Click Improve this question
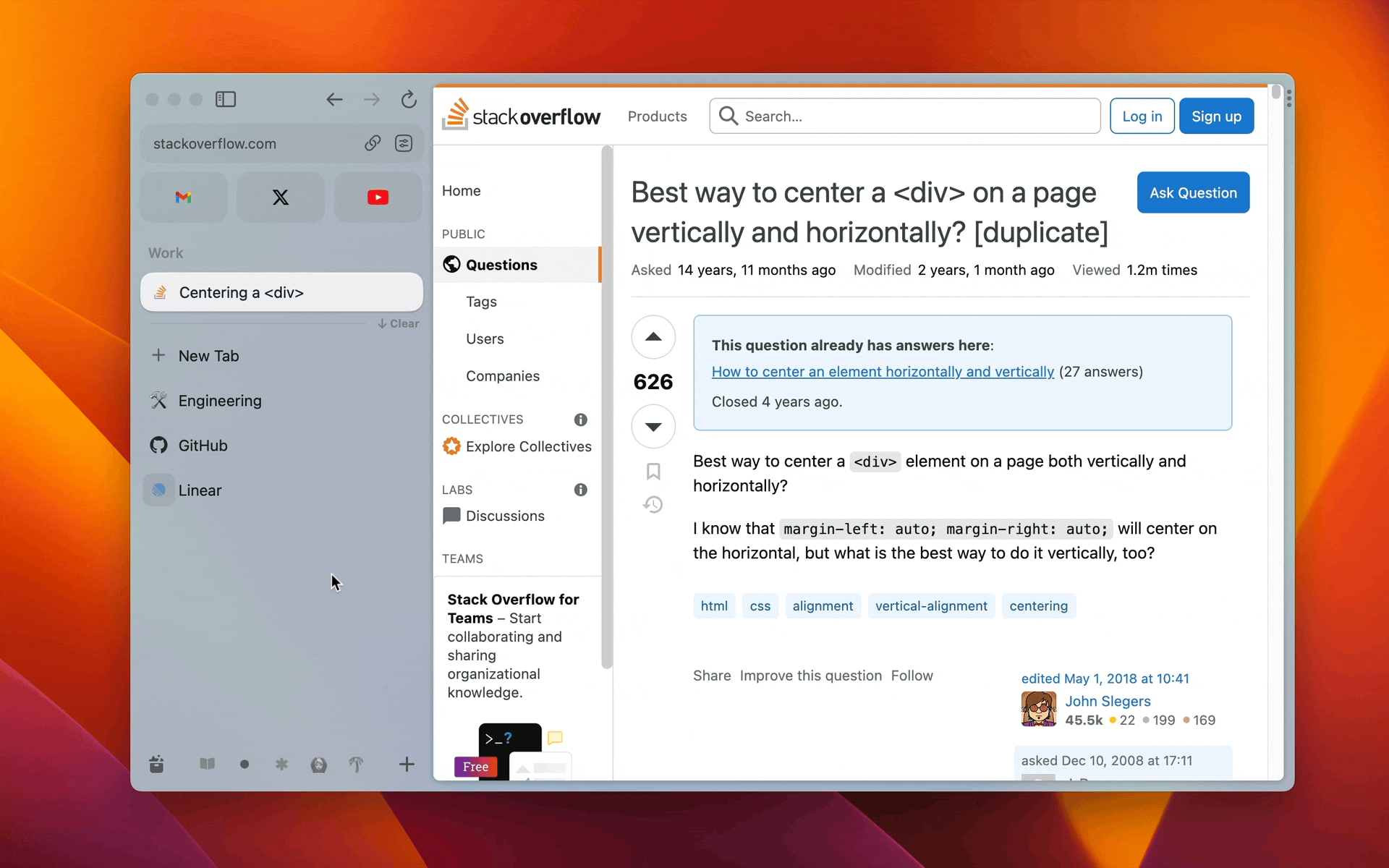Viewport: 1389px width, 868px height. 810,676
